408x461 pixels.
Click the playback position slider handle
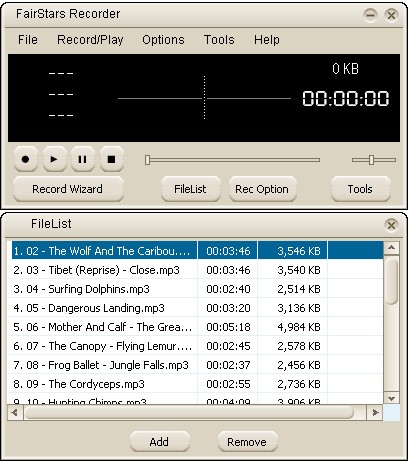(147, 160)
